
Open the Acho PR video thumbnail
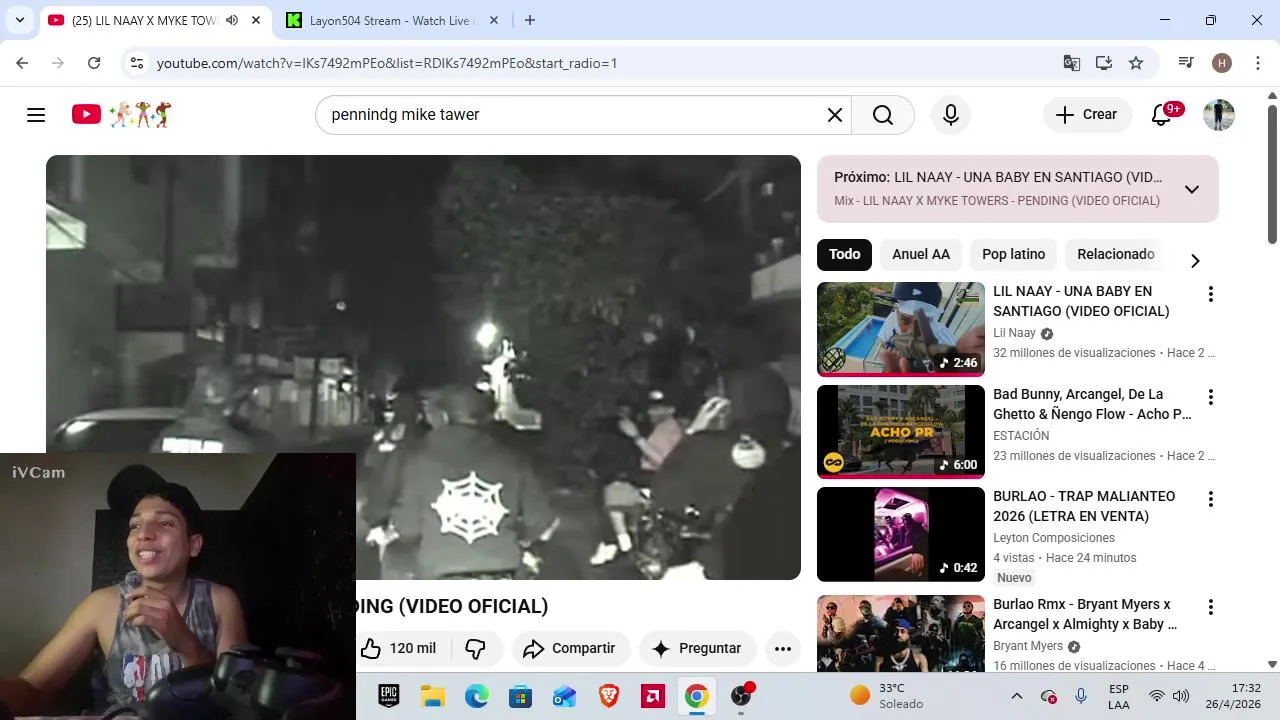click(x=901, y=431)
